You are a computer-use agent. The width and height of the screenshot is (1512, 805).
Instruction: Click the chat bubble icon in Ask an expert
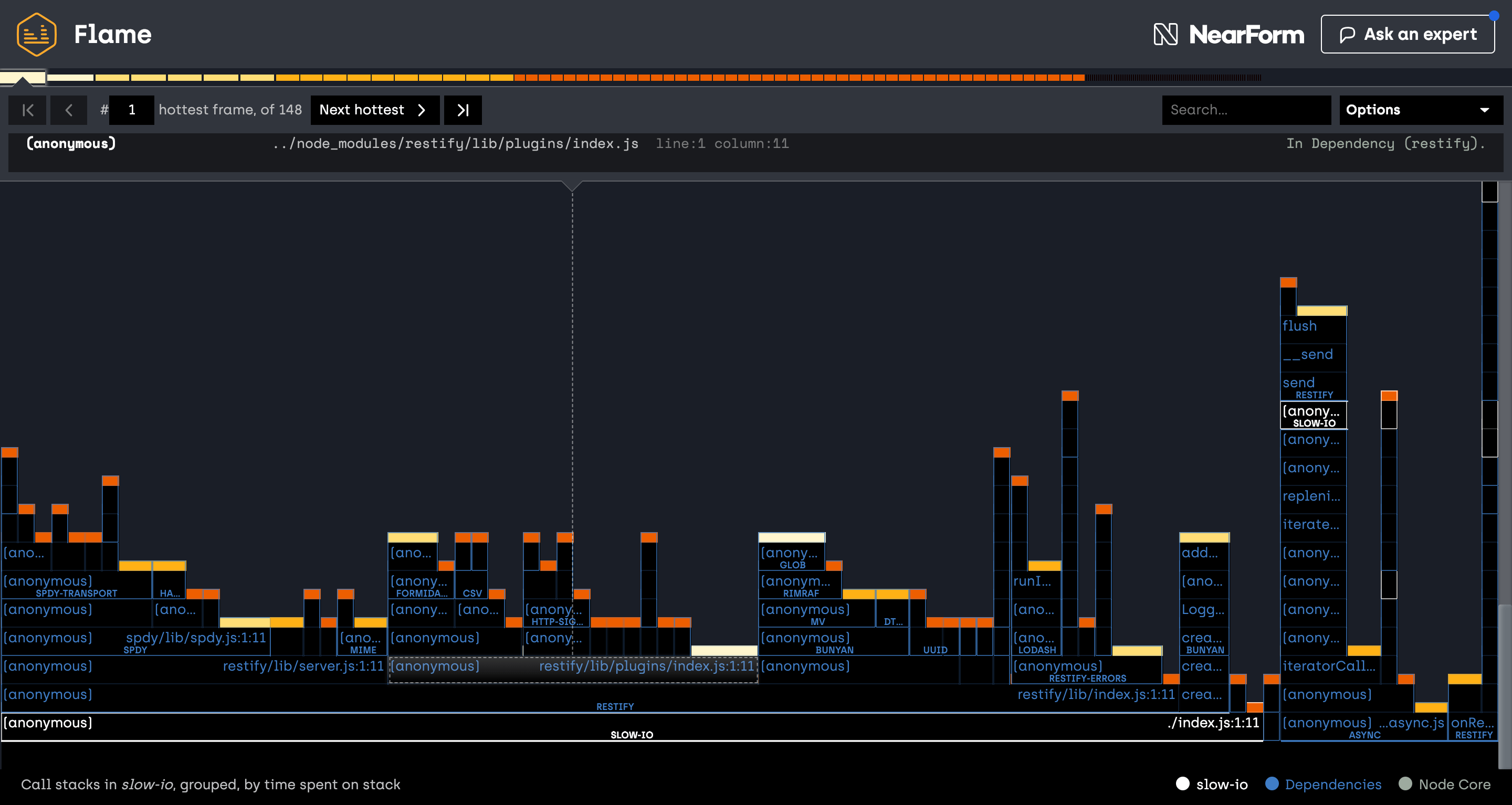pyautogui.click(x=1347, y=35)
